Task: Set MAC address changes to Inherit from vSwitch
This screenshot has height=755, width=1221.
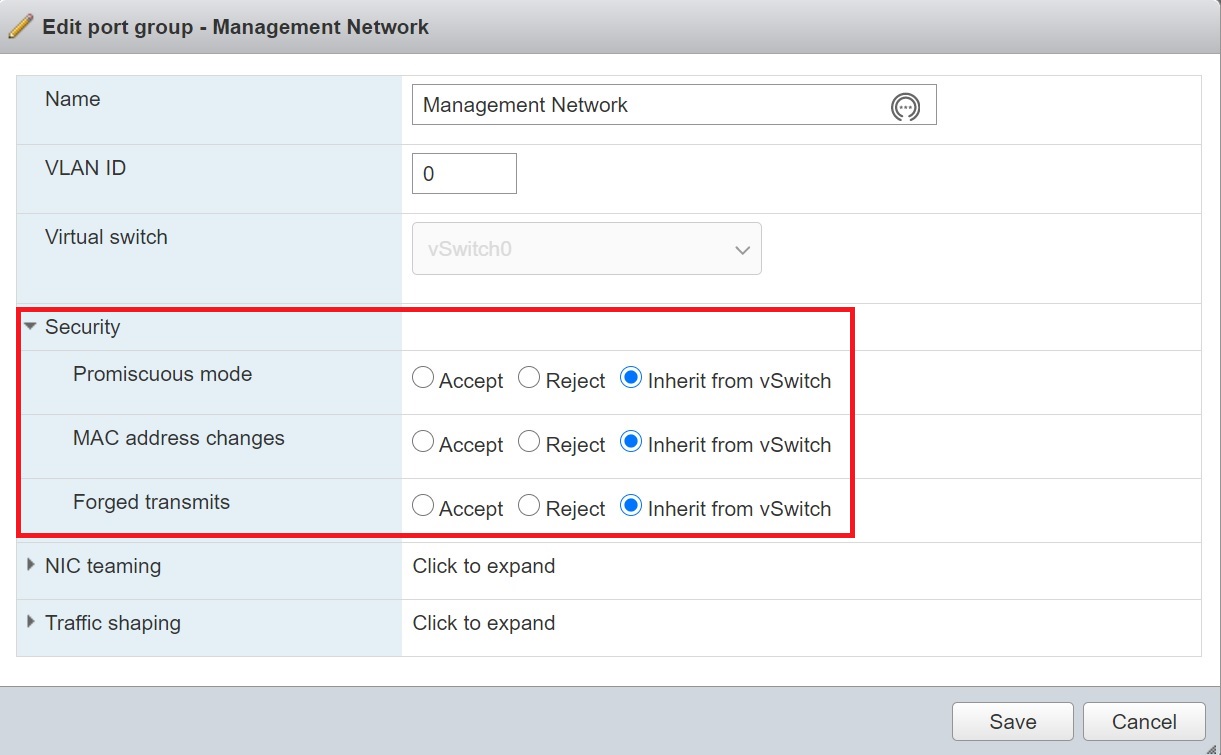Action: [x=631, y=442]
